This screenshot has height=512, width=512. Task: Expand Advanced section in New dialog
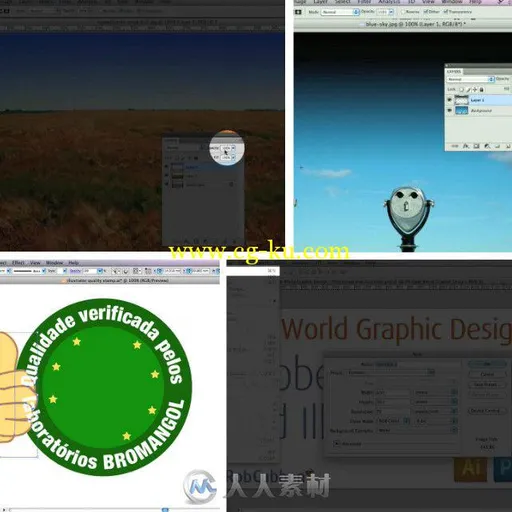click(x=337, y=444)
